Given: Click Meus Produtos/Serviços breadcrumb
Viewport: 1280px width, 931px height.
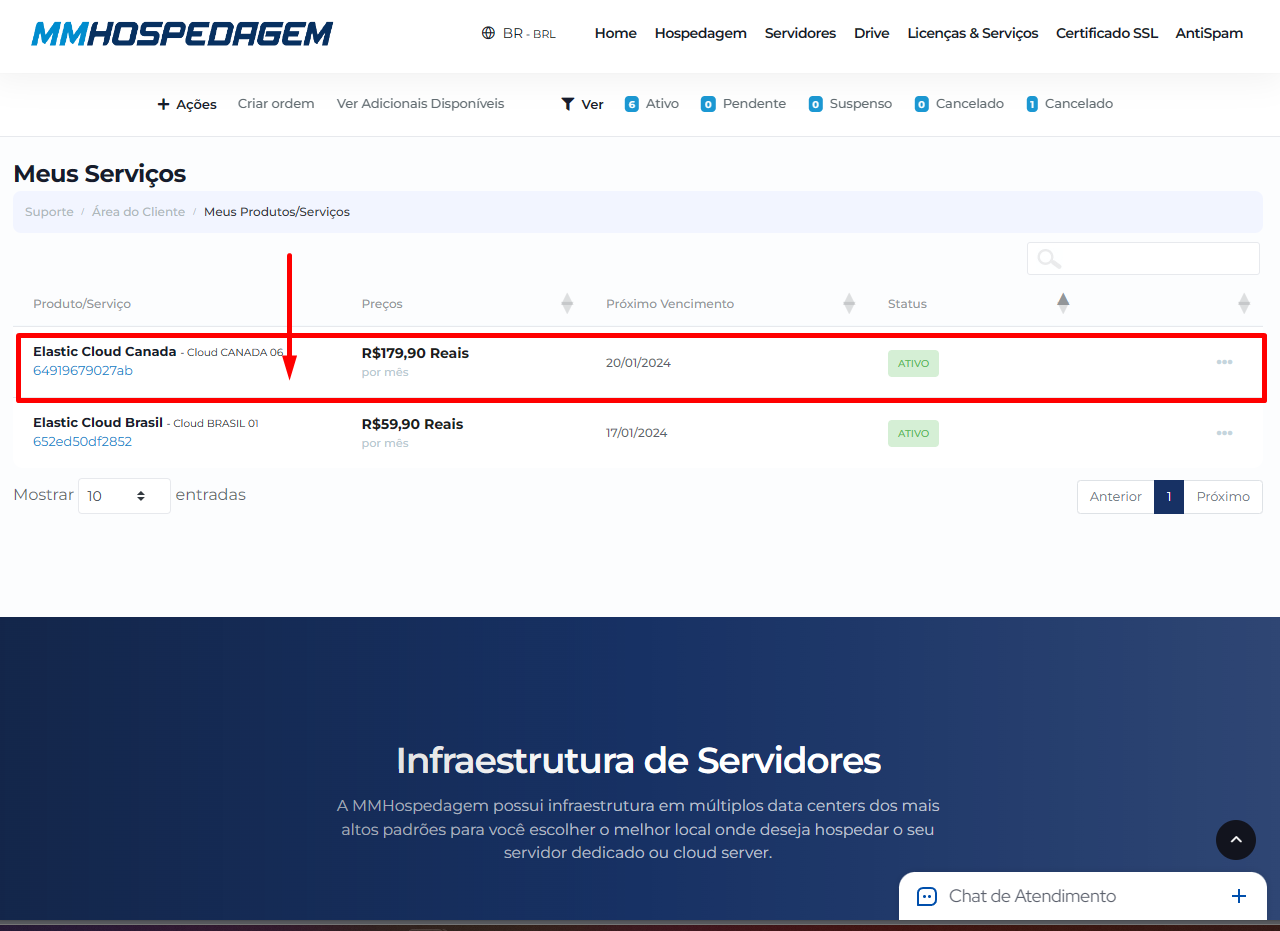Looking at the screenshot, I should [x=277, y=212].
